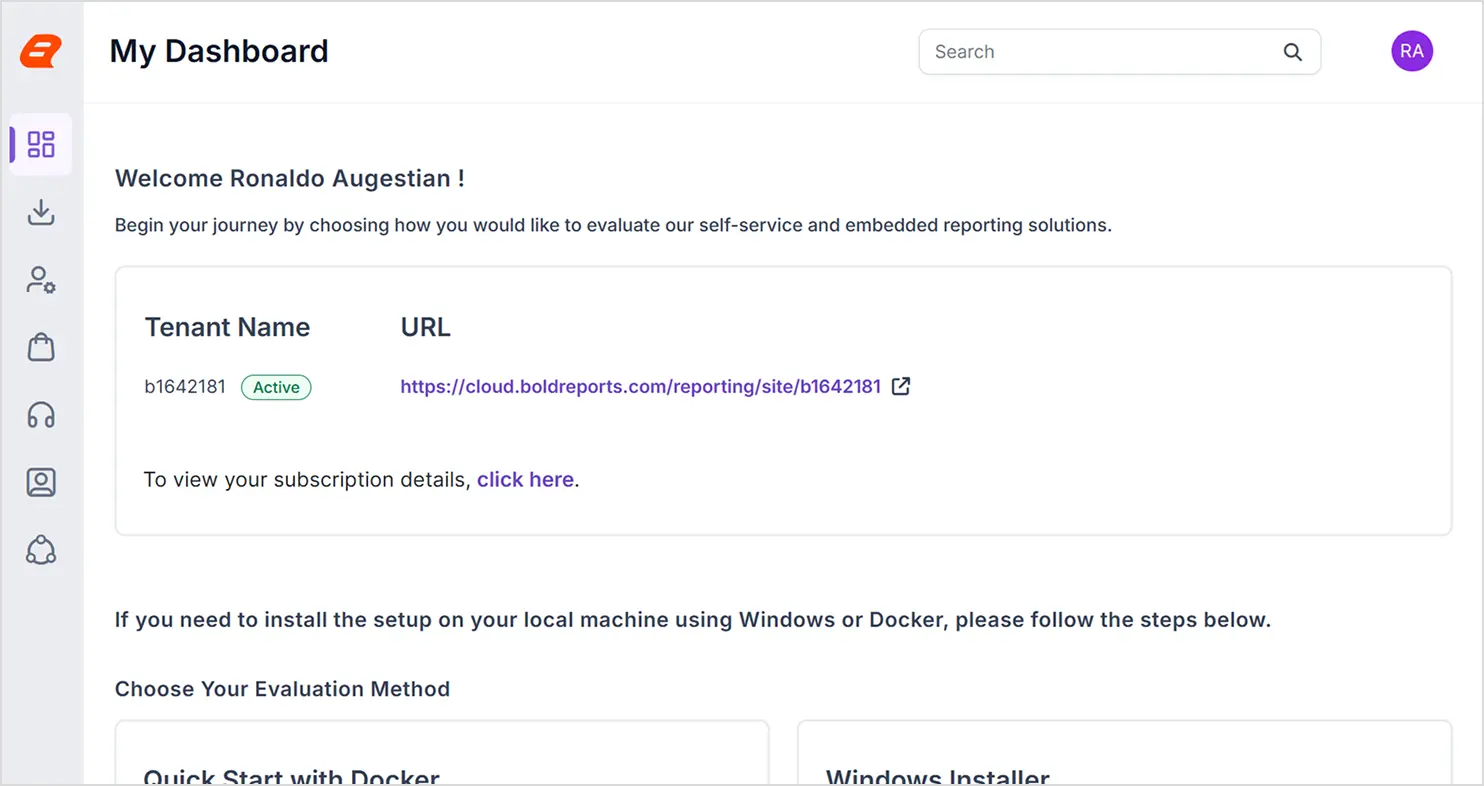The height and width of the screenshot is (786, 1484).
Task: Click the My Dashboard page title
Action: (219, 51)
